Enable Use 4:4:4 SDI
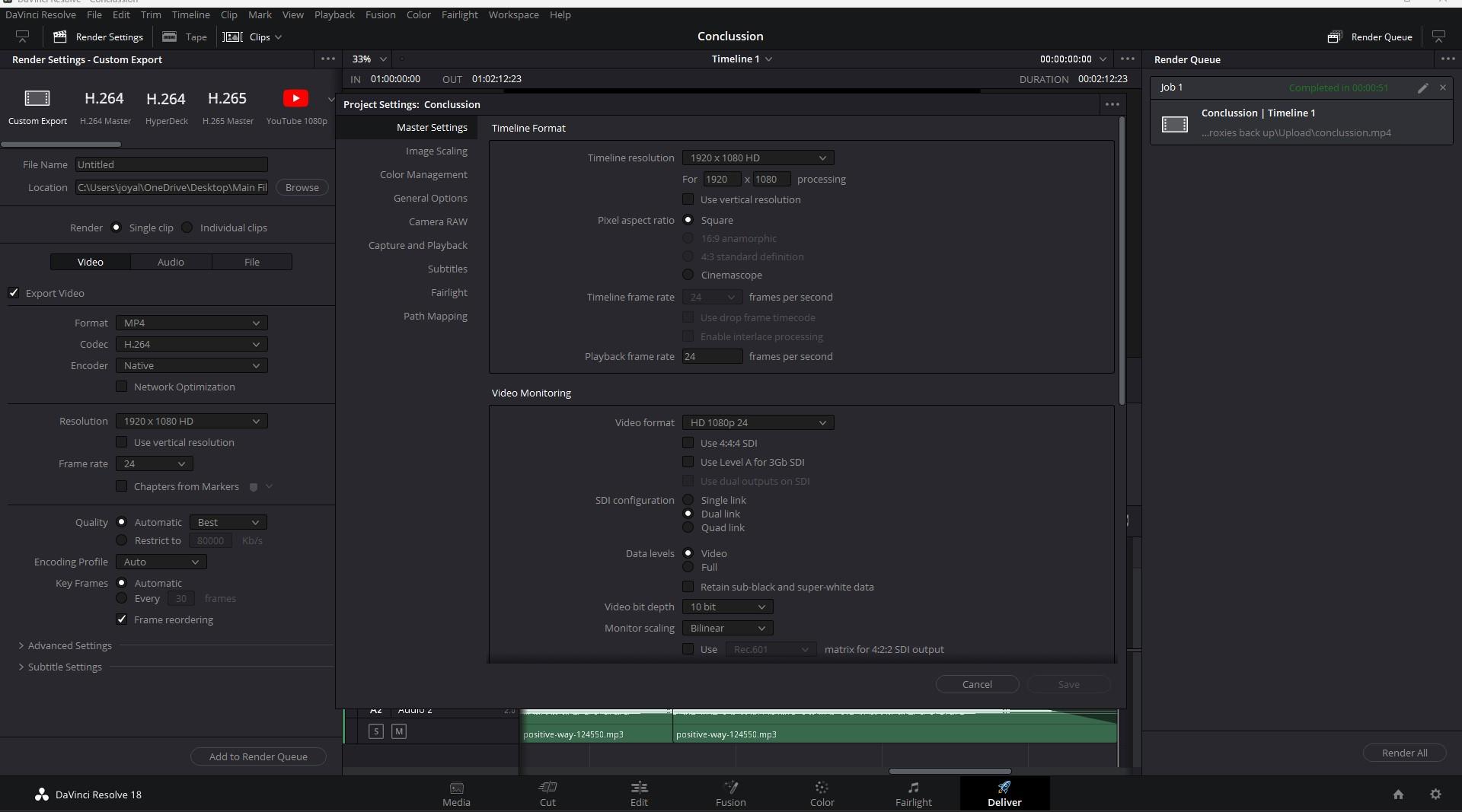Screen dimensions: 1462x812 [x=688, y=443]
